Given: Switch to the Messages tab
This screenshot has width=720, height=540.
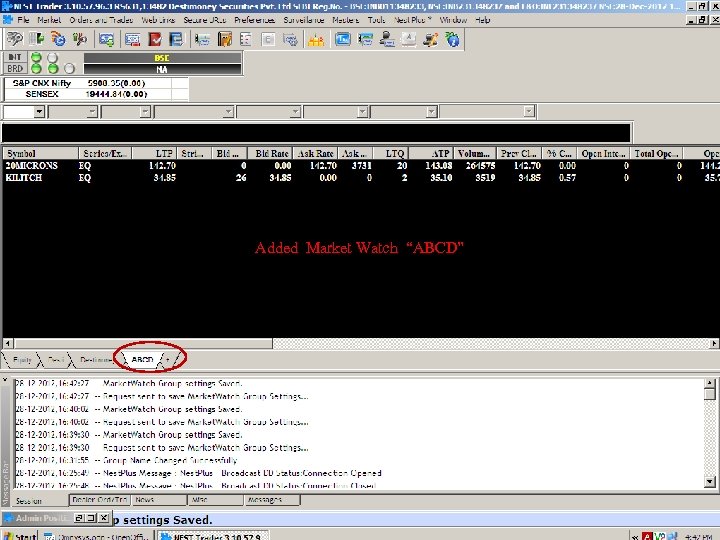Looking at the screenshot, I should pos(272,500).
